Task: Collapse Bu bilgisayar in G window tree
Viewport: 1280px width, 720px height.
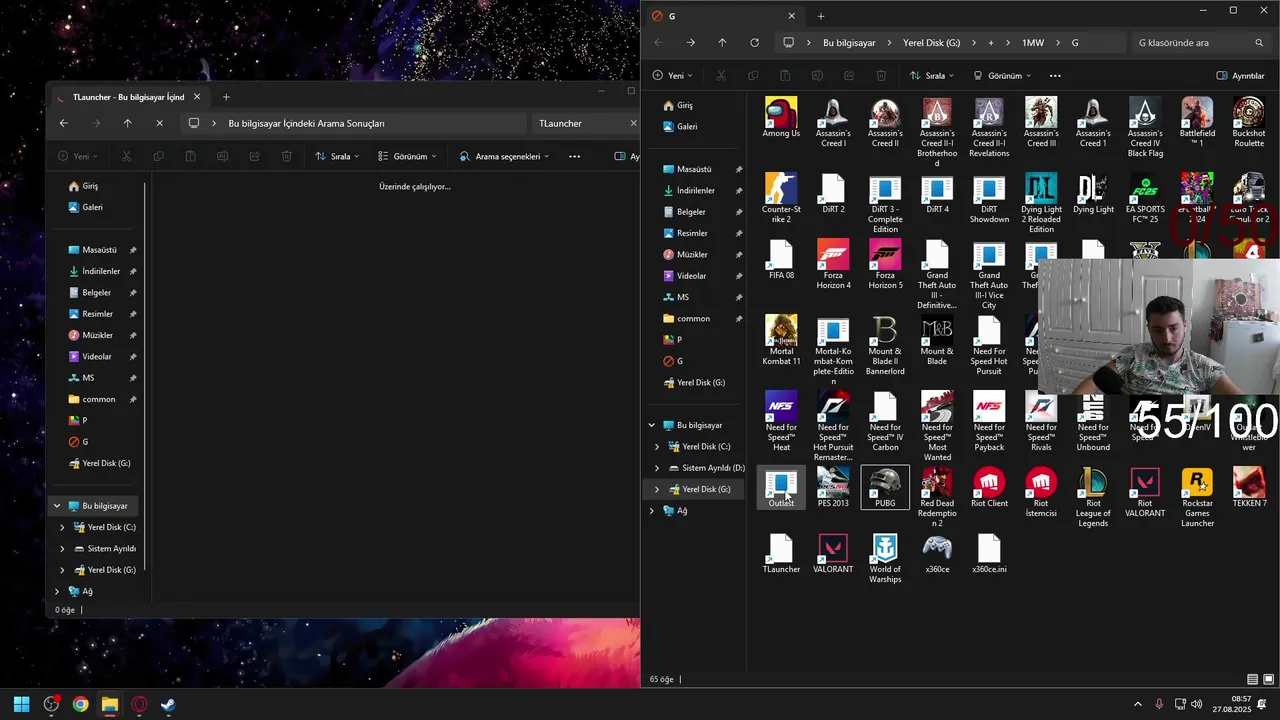Action: tap(652, 425)
